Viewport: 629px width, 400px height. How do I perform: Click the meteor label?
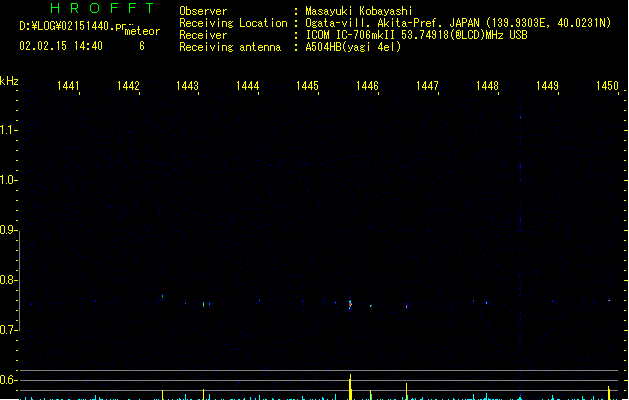point(142,31)
